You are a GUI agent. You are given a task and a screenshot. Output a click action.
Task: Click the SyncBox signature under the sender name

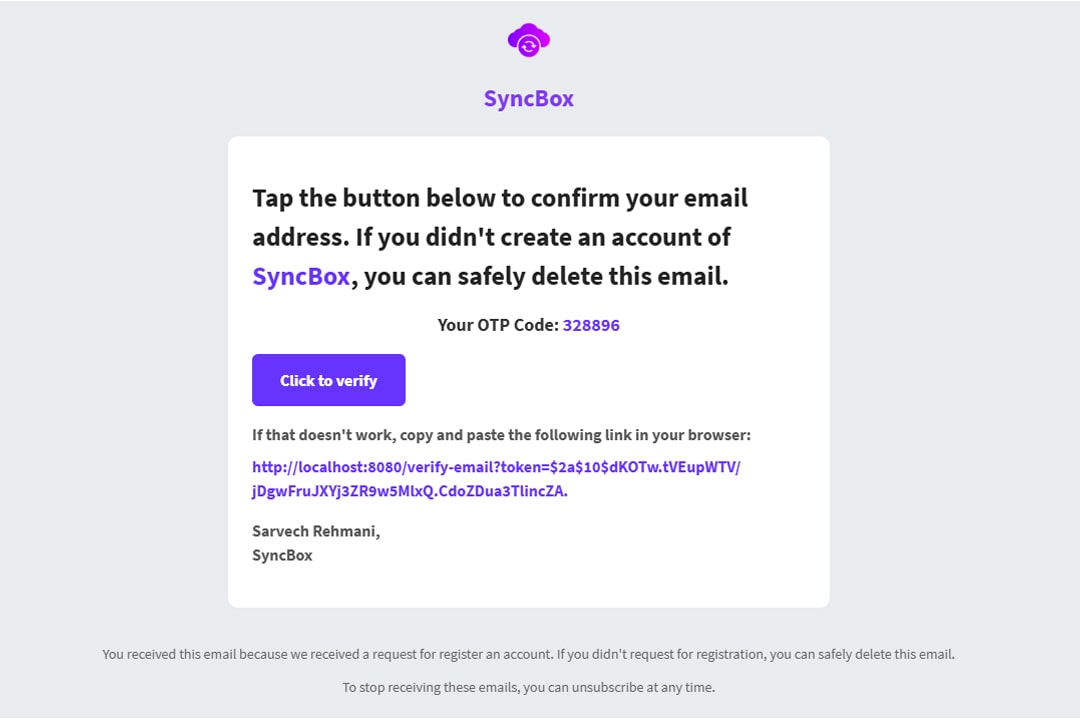282,555
